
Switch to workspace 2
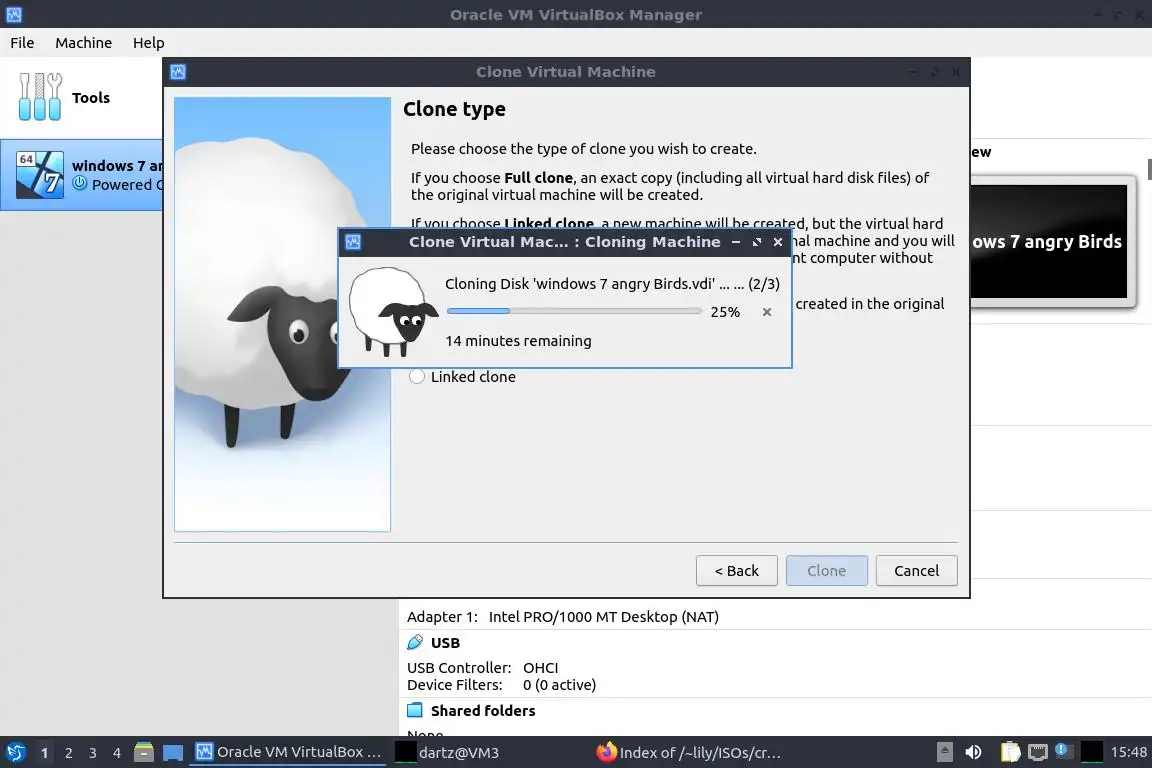pos(68,753)
